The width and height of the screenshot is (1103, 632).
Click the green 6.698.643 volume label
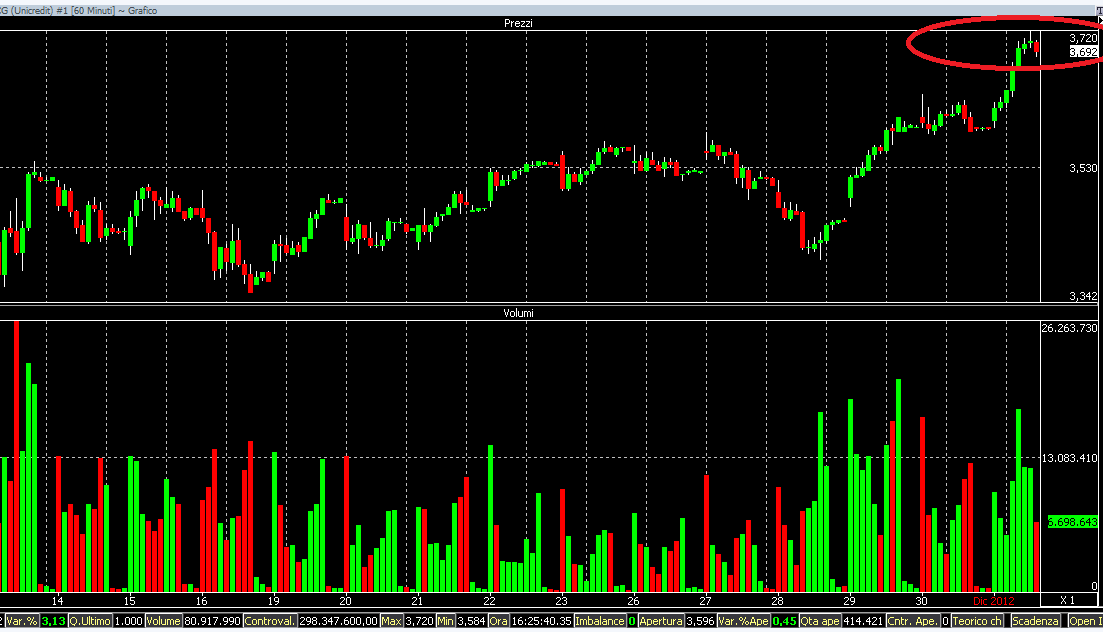[x=1073, y=522]
